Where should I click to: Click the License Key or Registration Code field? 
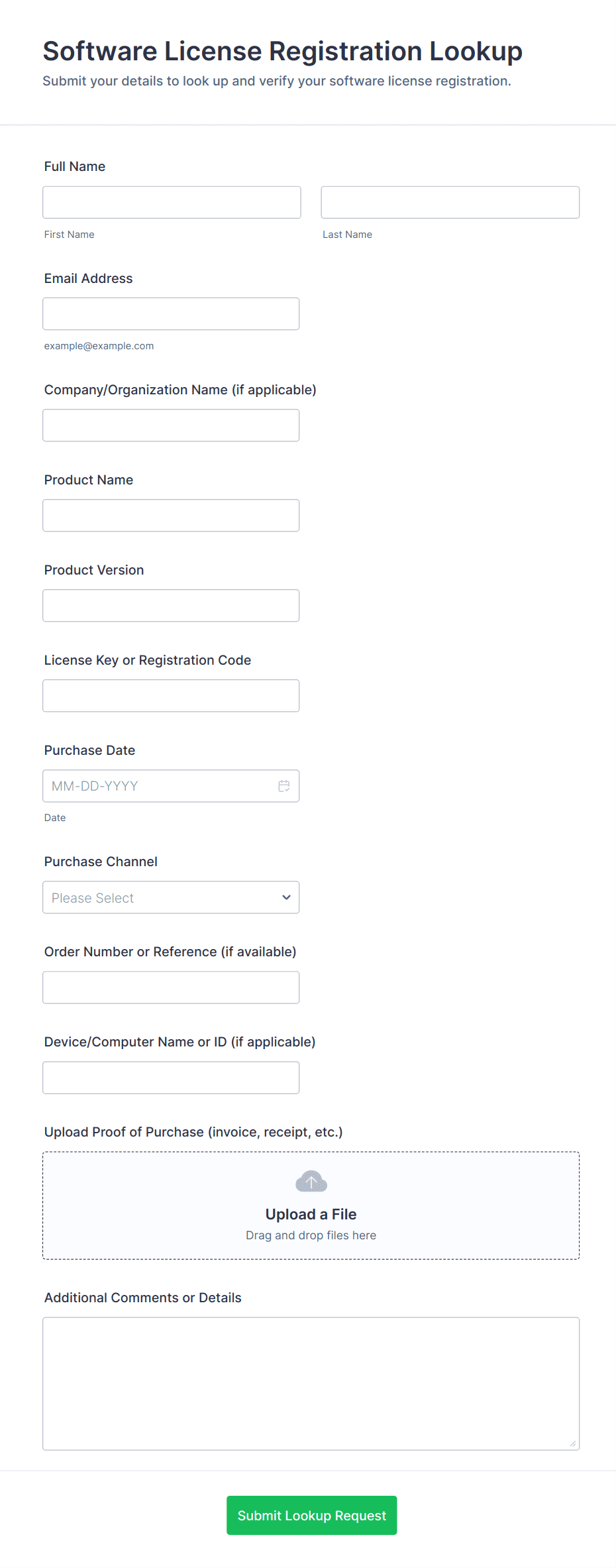pyautogui.click(x=170, y=696)
